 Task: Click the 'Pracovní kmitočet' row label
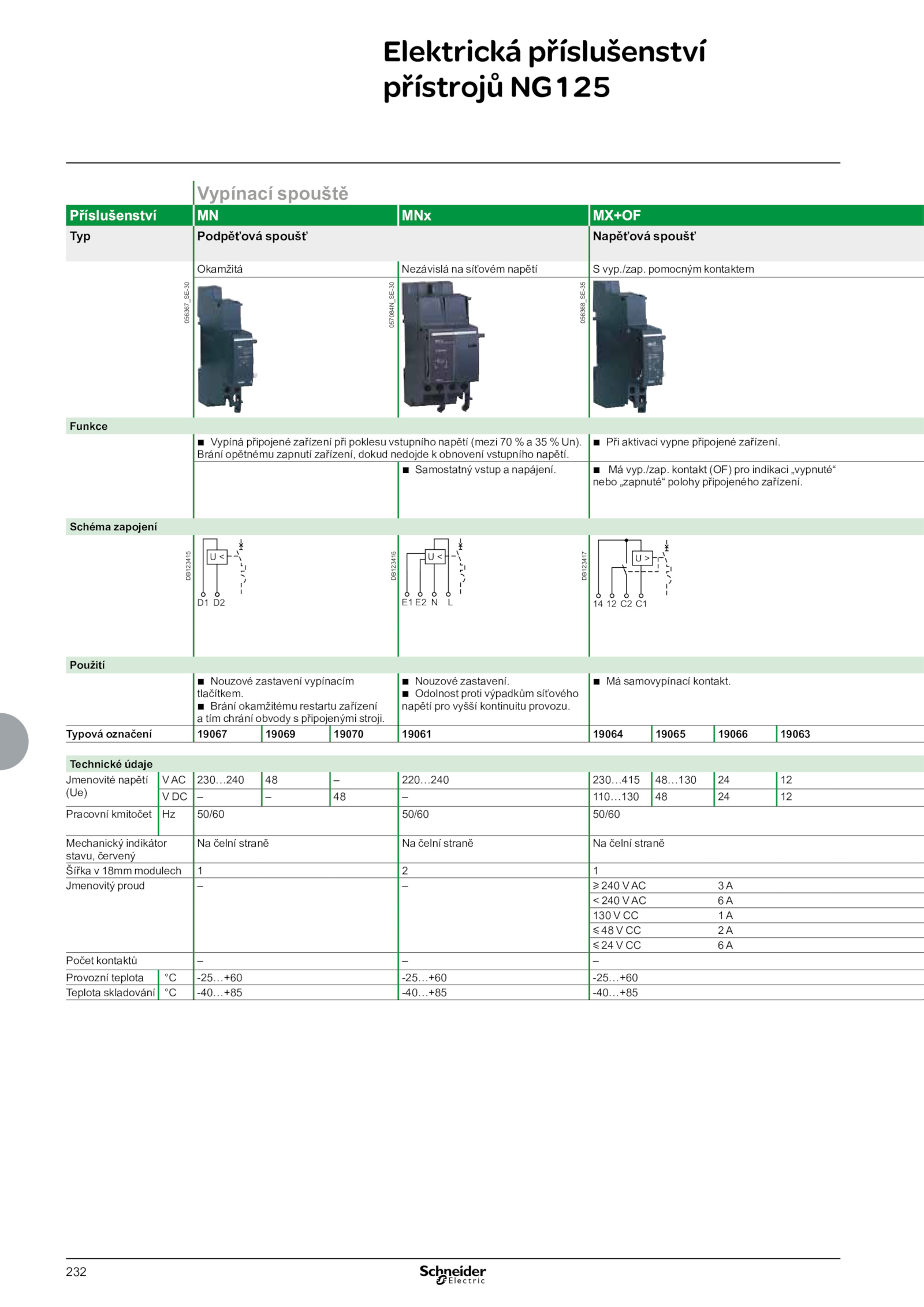(x=109, y=814)
